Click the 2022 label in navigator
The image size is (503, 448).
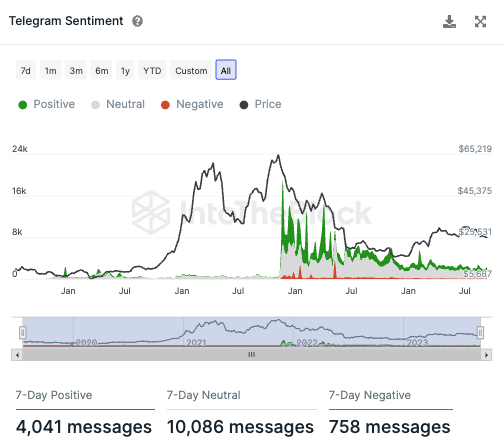click(x=307, y=343)
